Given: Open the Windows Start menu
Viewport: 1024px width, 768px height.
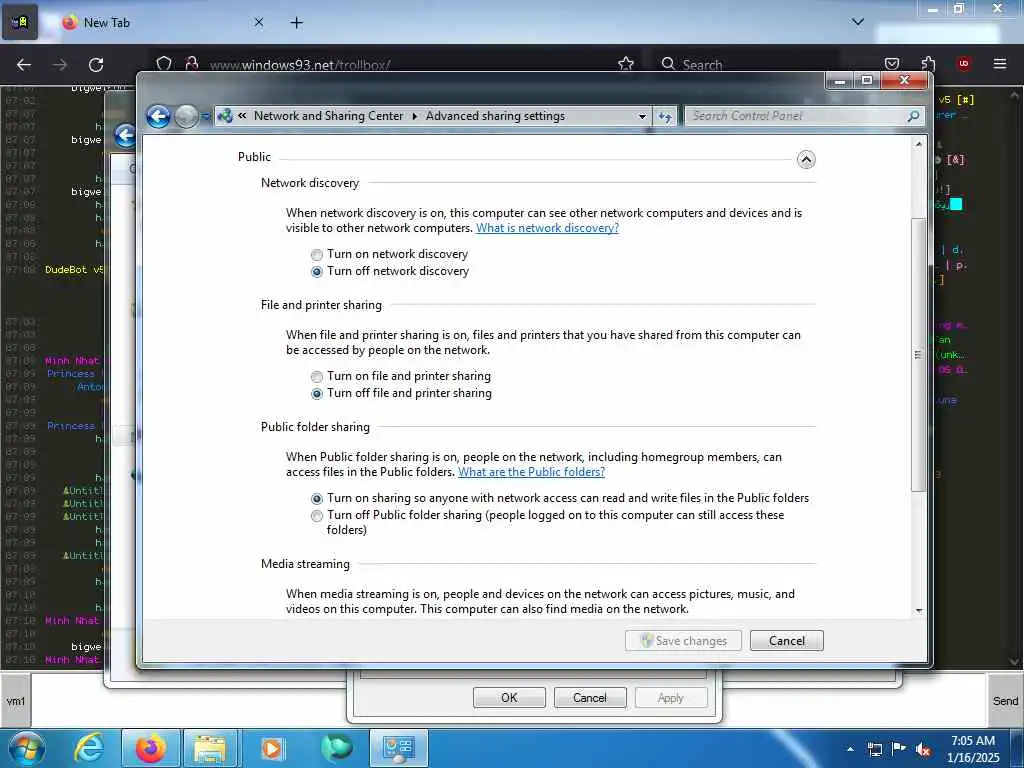Looking at the screenshot, I should click(27, 748).
